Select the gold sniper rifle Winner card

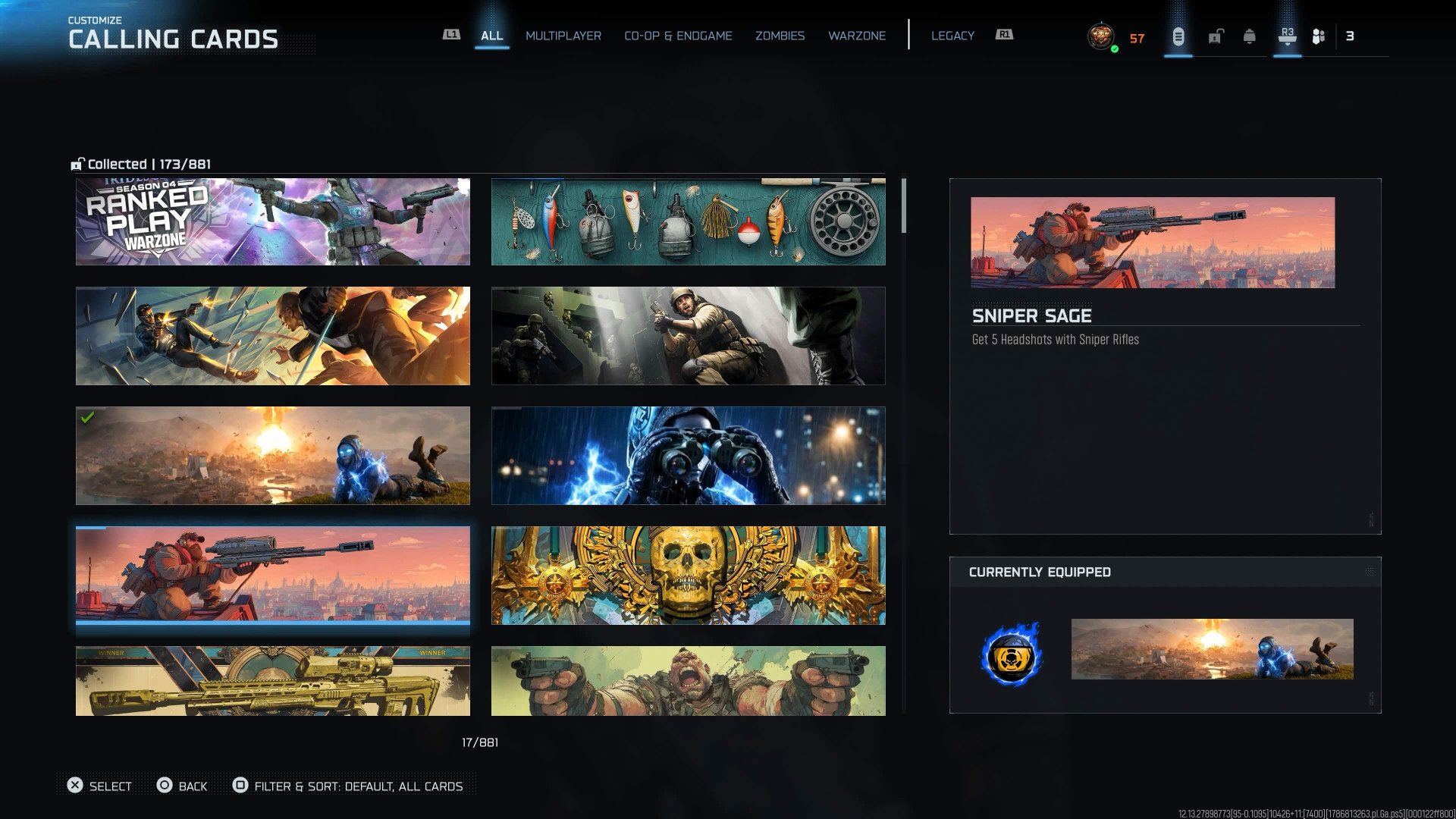pyautogui.click(x=273, y=680)
